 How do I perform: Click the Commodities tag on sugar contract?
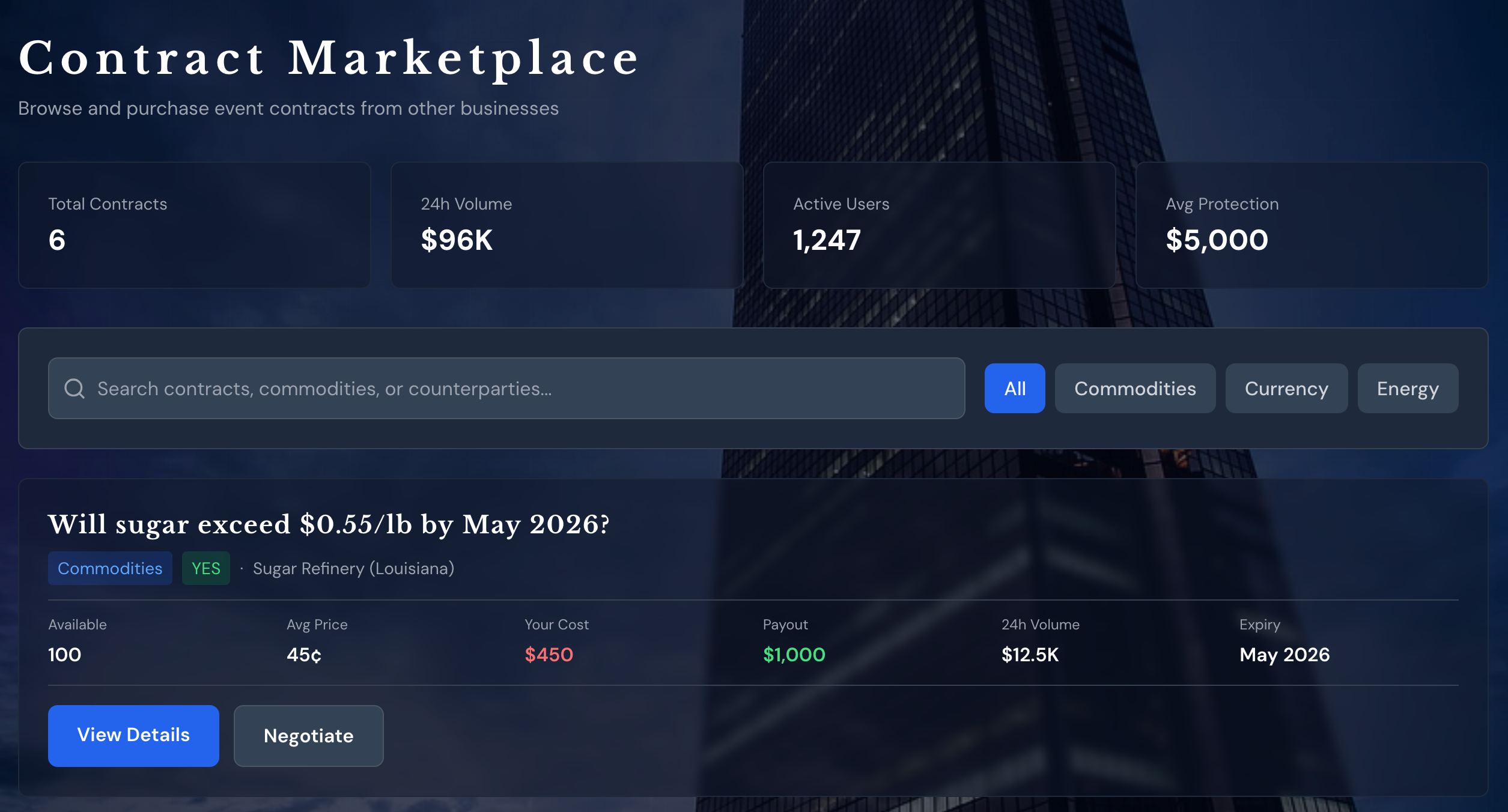tap(110, 568)
